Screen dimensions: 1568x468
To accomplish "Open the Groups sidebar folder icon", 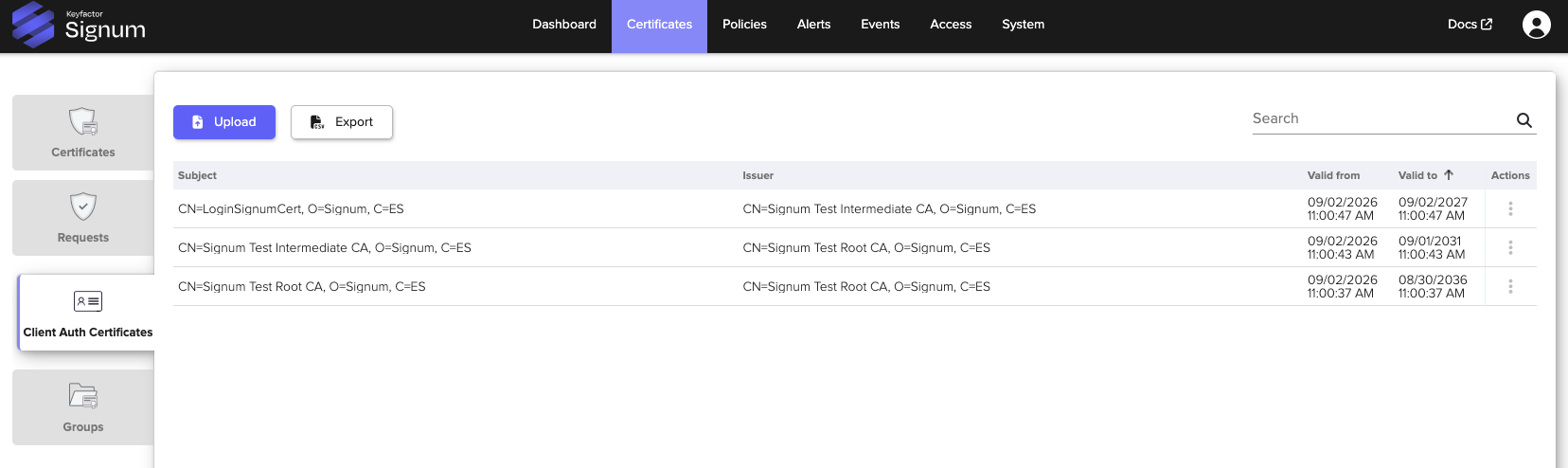I will 83,396.
